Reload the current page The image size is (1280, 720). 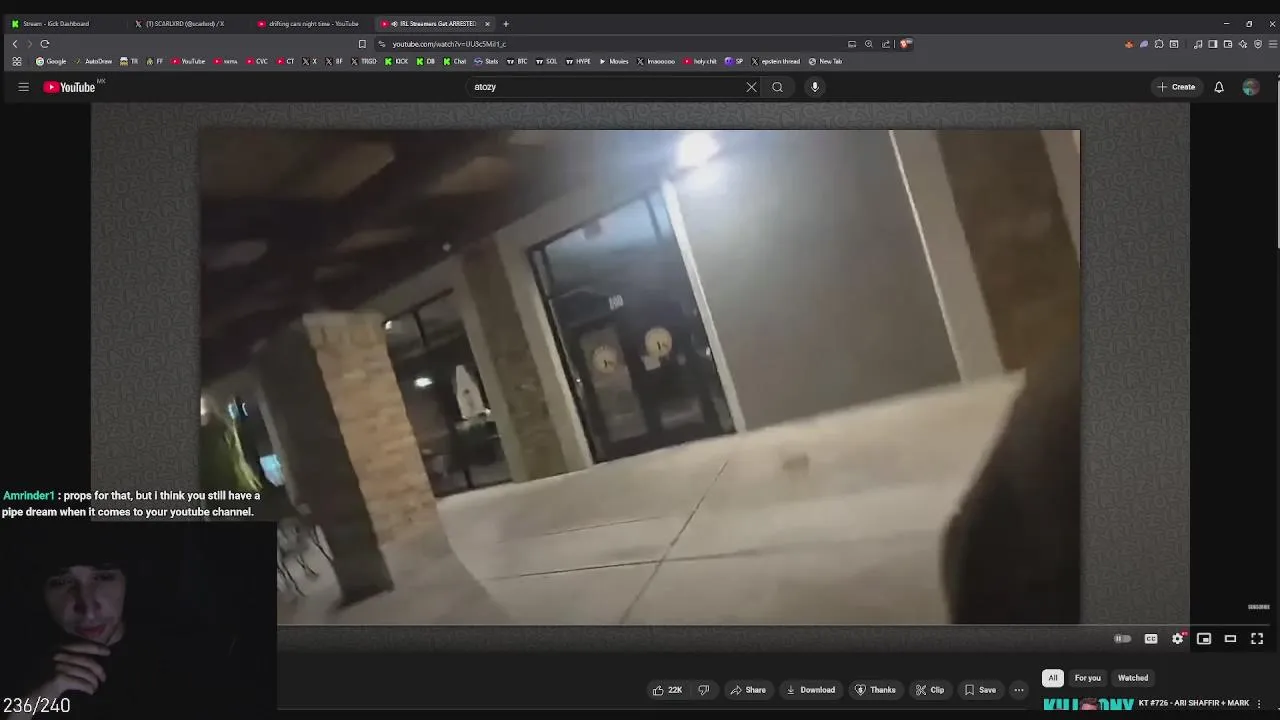(x=45, y=44)
